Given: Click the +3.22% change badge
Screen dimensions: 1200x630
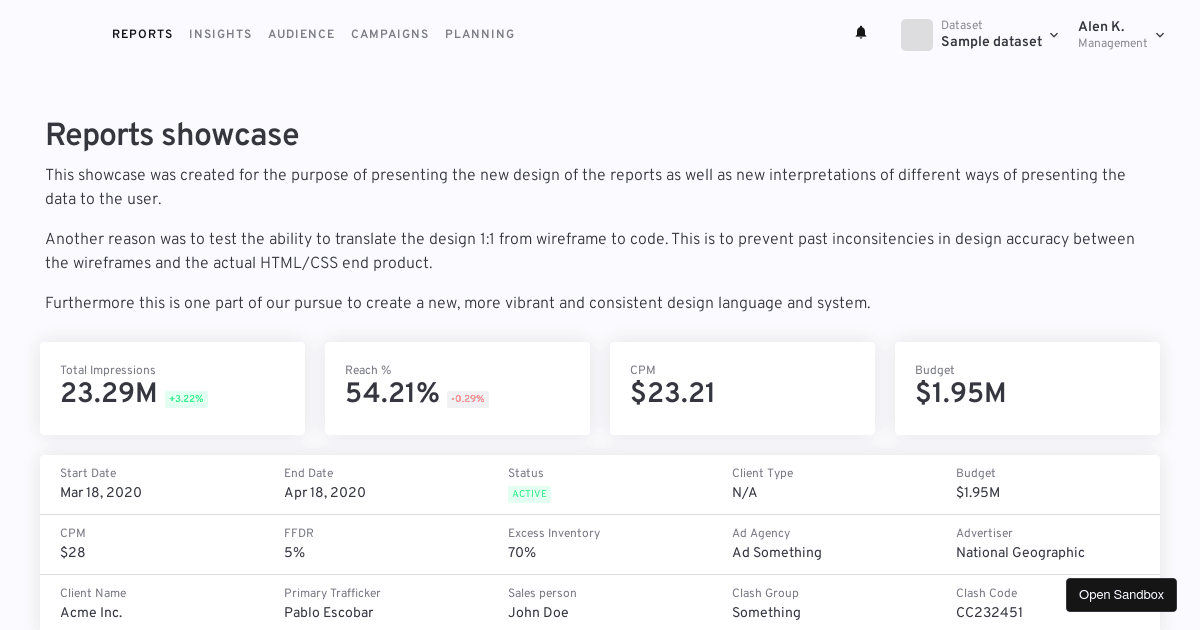Looking at the screenshot, I should tap(186, 399).
